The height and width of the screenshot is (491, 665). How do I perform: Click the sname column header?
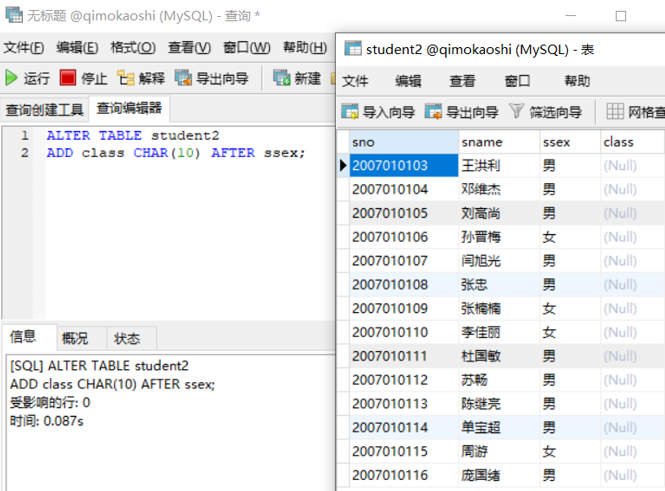[499, 142]
